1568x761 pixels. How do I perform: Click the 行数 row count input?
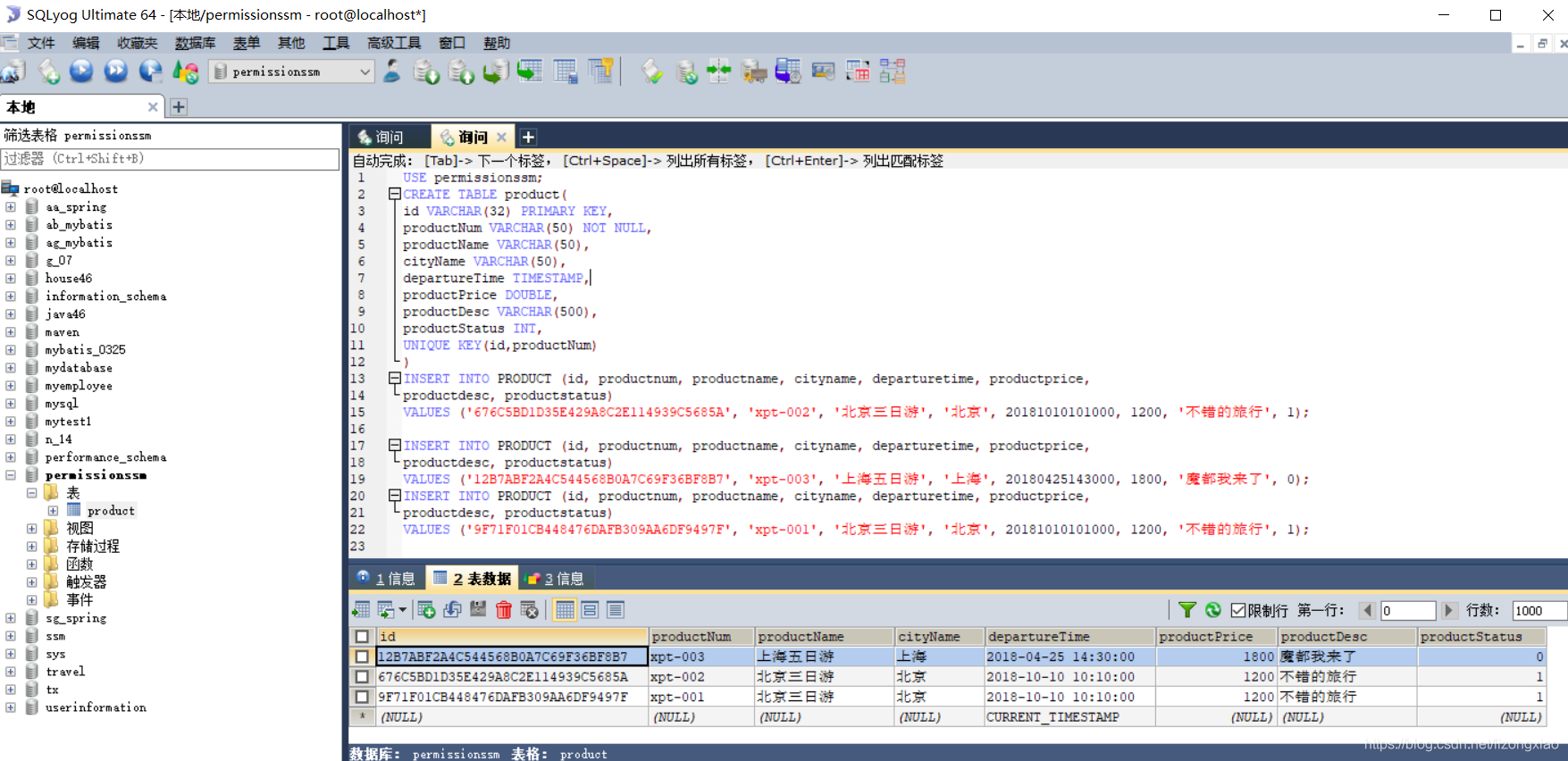pos(1539,611)
